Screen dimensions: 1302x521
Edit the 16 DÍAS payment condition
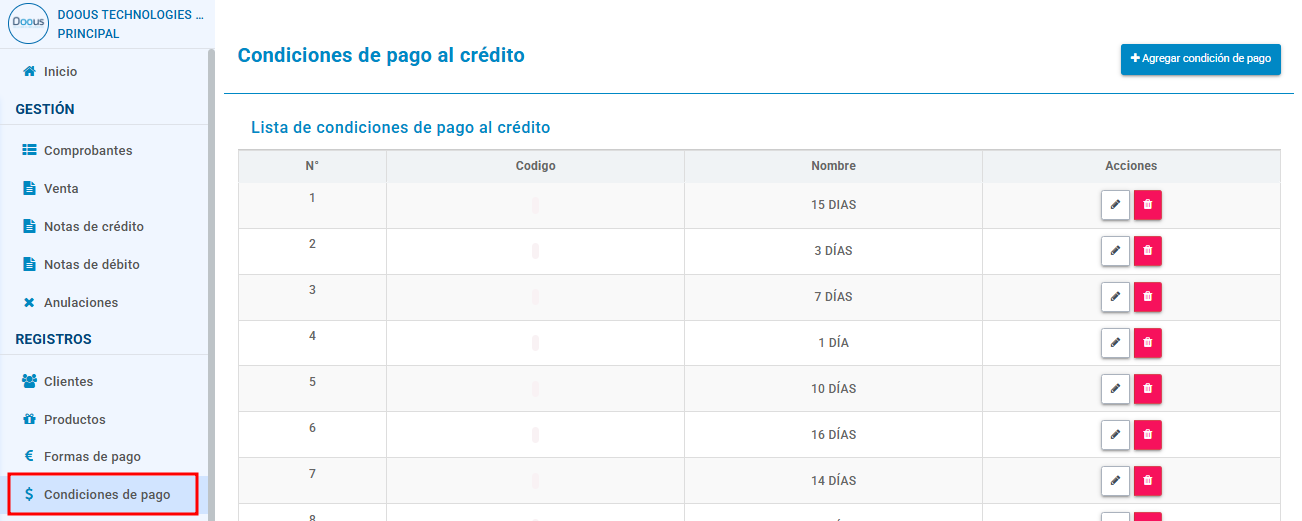[1115, 434]
